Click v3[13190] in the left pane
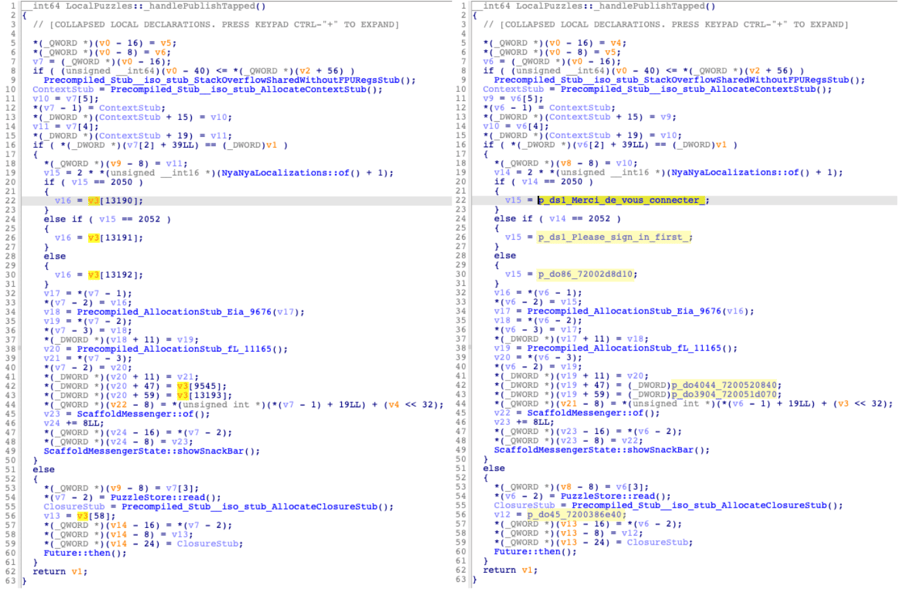900x591 pixels. pos(115,201)
